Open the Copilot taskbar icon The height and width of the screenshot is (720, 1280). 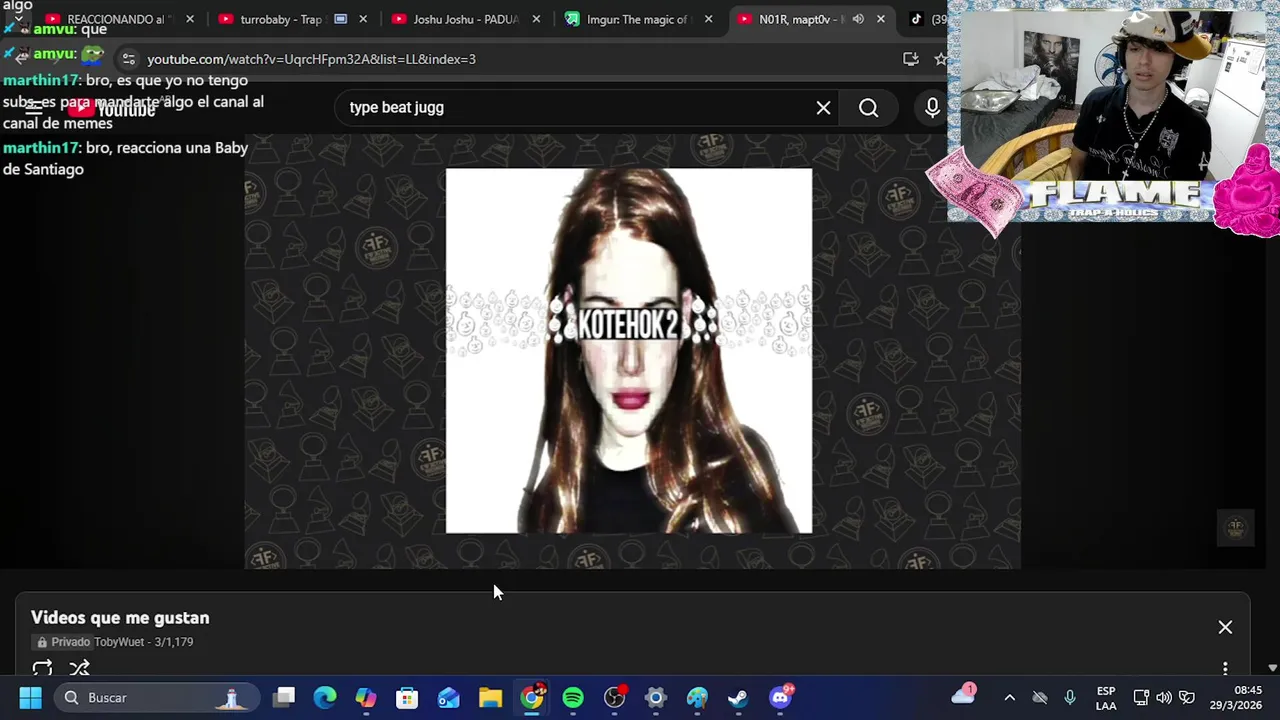tap(366, 697)
